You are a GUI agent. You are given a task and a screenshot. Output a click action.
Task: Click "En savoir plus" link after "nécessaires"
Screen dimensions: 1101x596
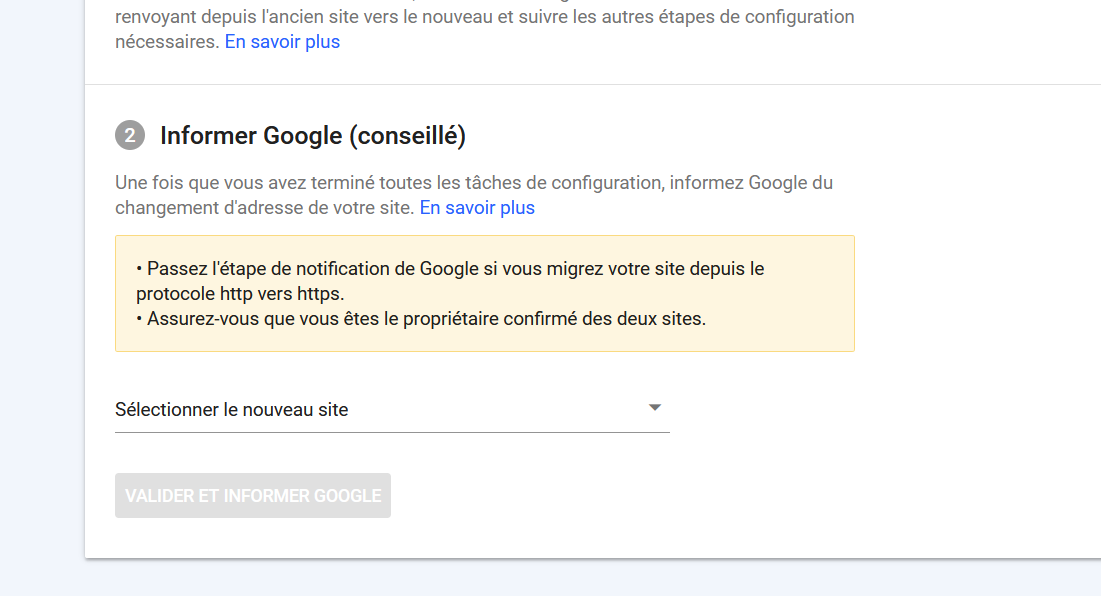tap(282, 42)
